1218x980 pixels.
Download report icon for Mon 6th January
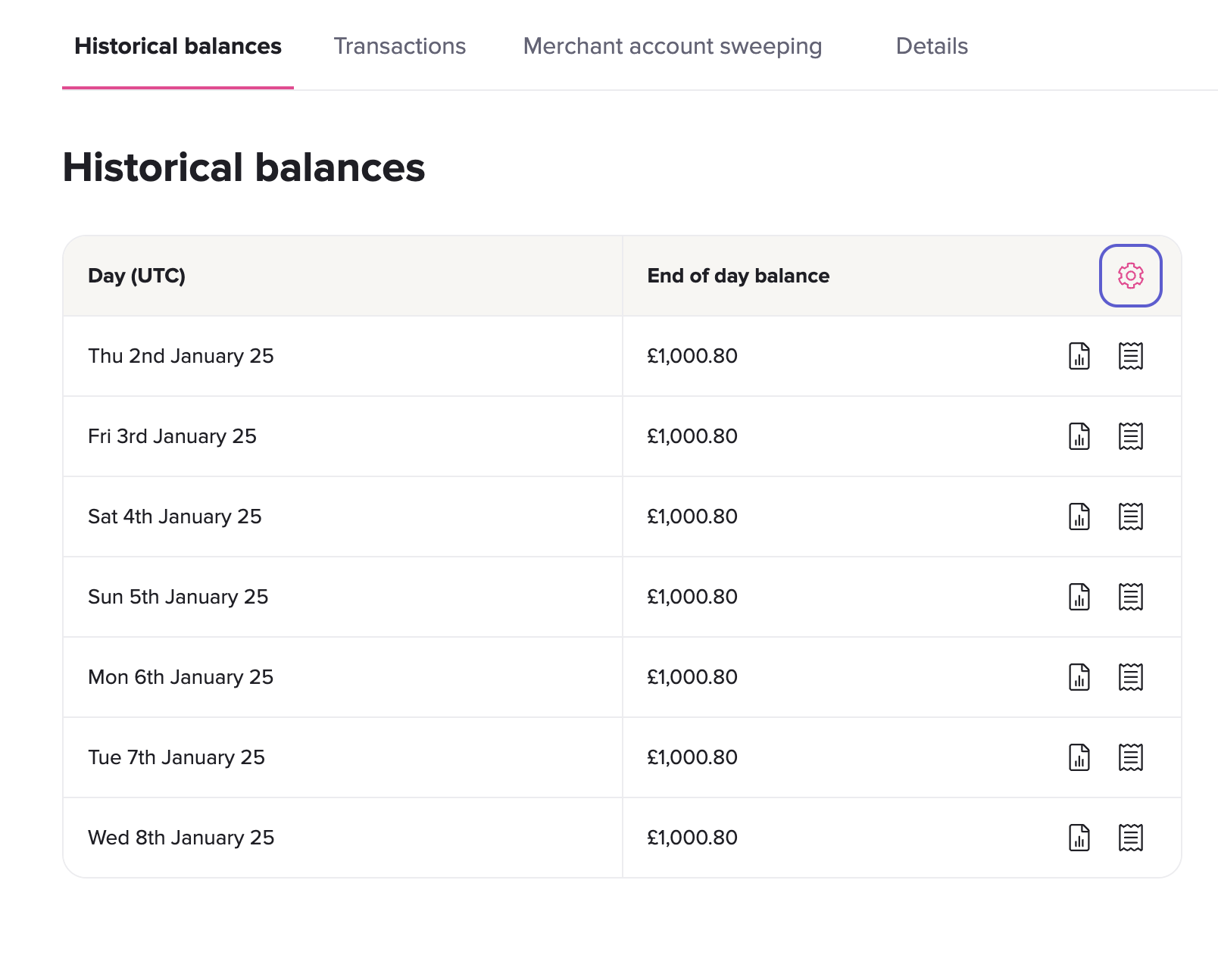1079,677
